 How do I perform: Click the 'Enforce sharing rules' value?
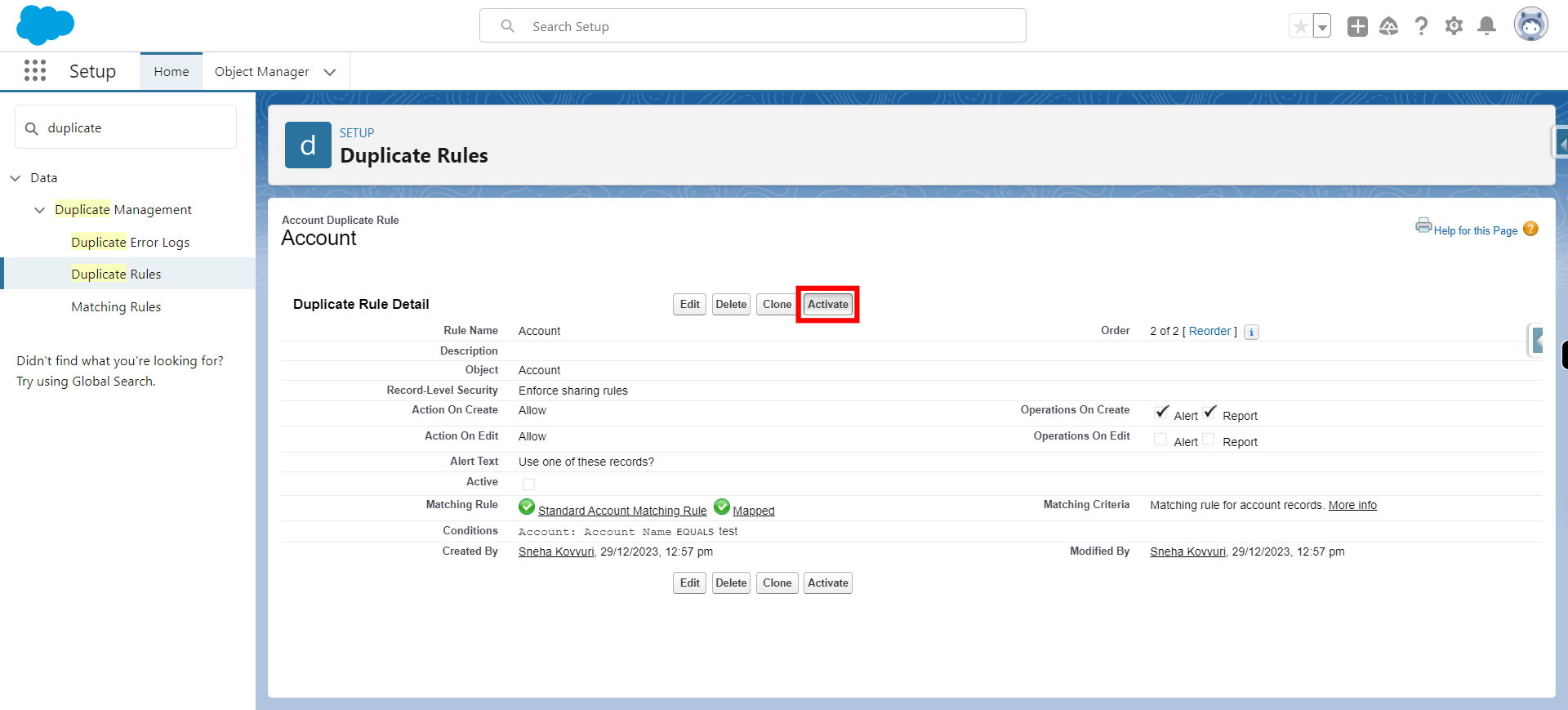[573, 391]
